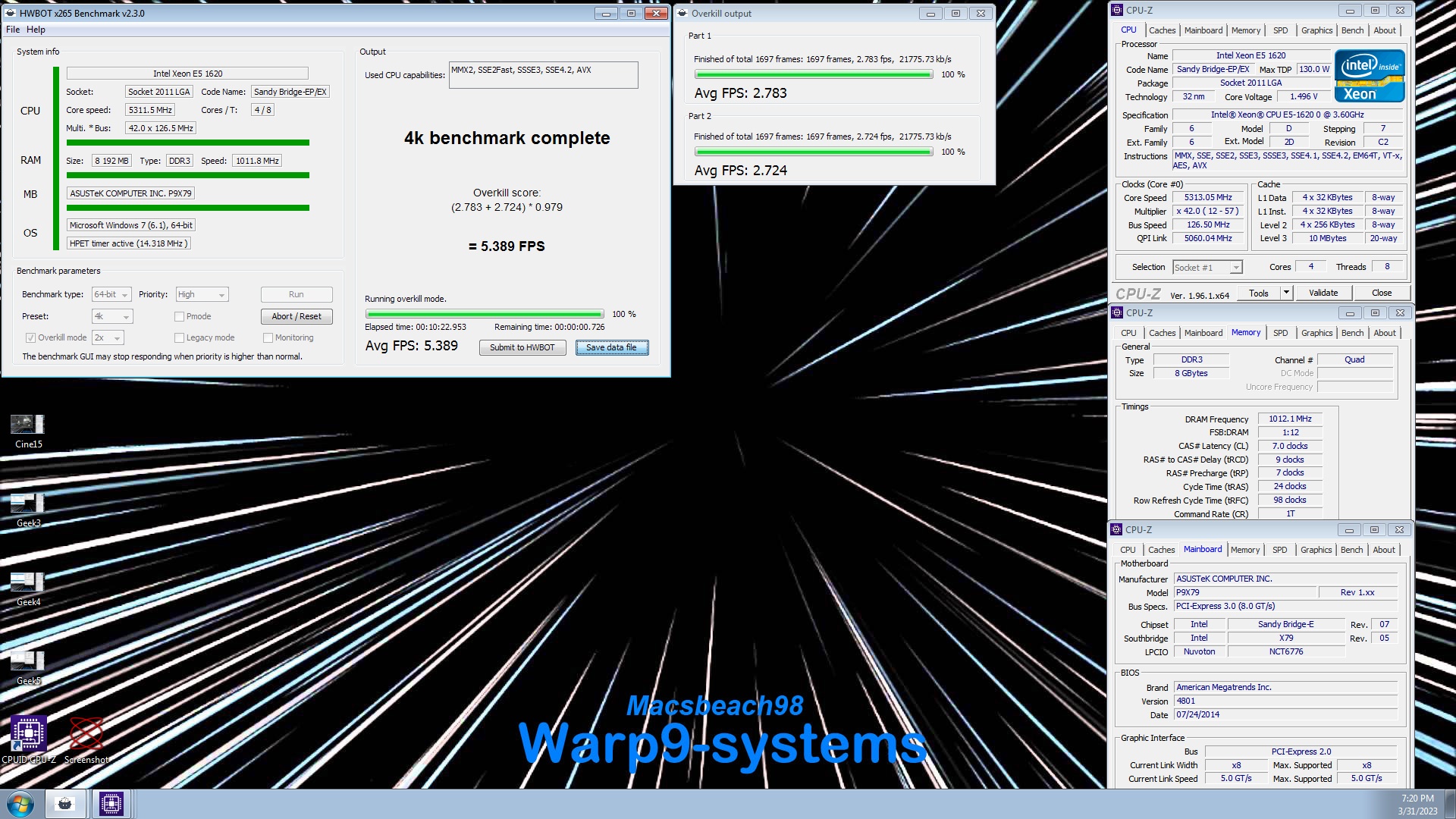Click the HWBOT x265 title bar icon
Image resolution: width=1456 pixels, height=819 pixels.
tap(11, 13)
